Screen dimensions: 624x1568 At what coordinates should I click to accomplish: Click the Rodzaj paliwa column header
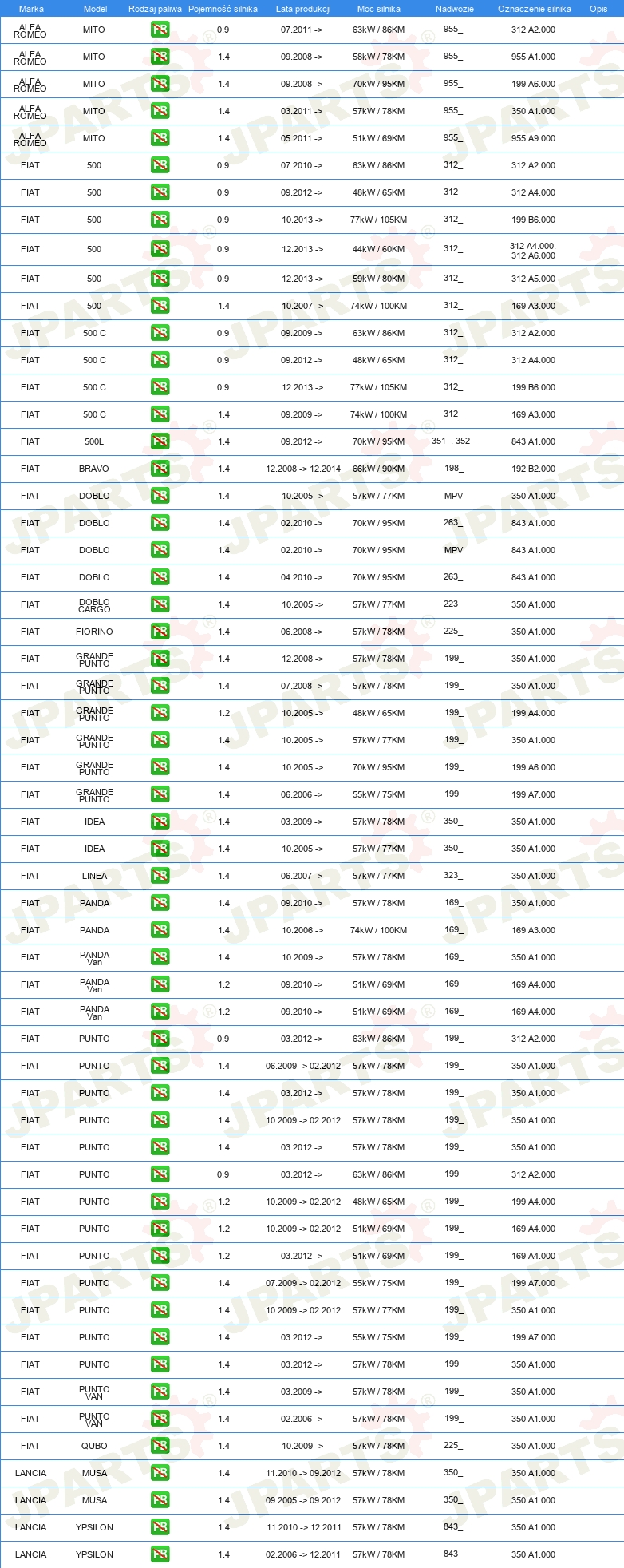click(x=155, y=9)
